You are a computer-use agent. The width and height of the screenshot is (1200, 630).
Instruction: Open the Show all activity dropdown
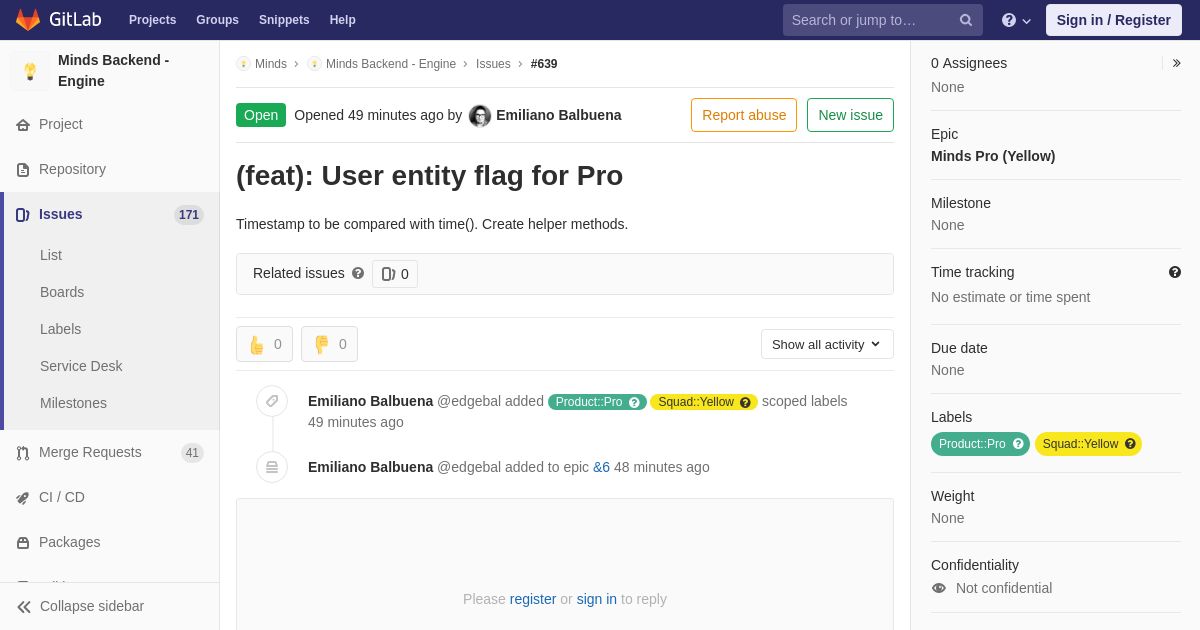point(827,344)
